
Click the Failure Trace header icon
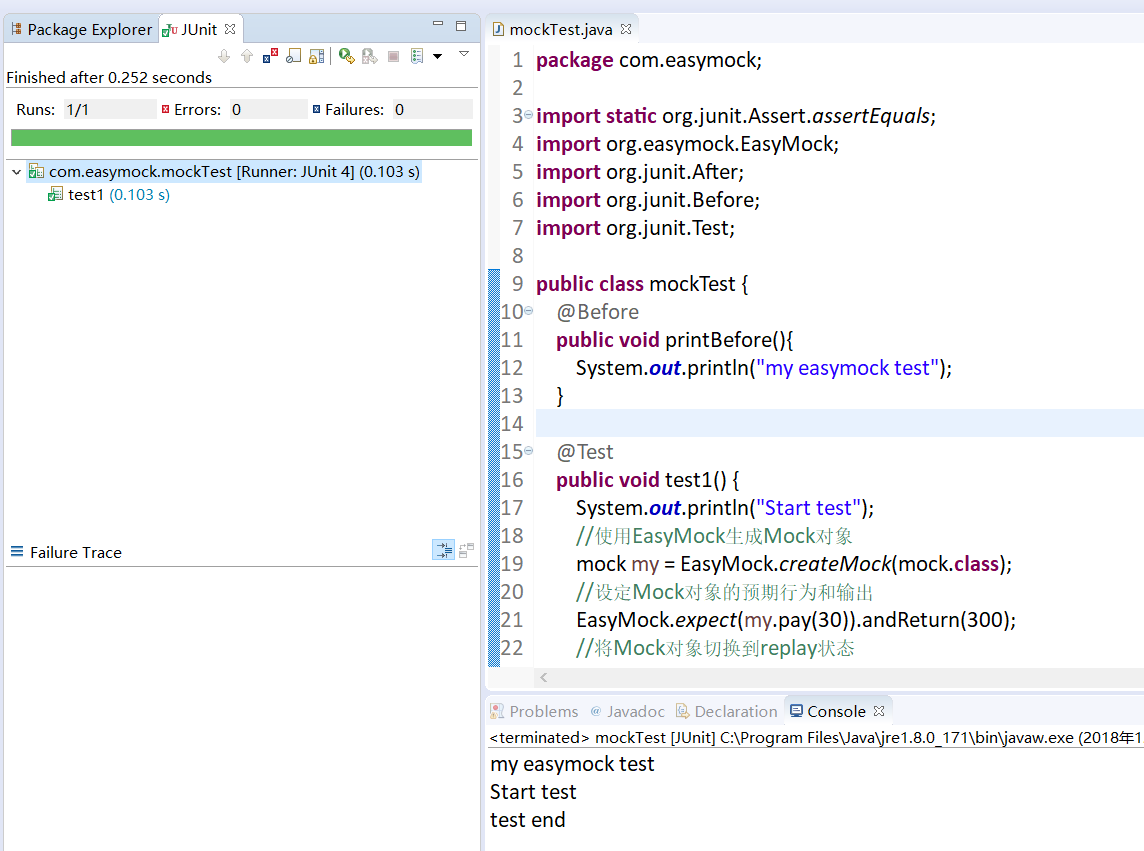pos(17,551)
